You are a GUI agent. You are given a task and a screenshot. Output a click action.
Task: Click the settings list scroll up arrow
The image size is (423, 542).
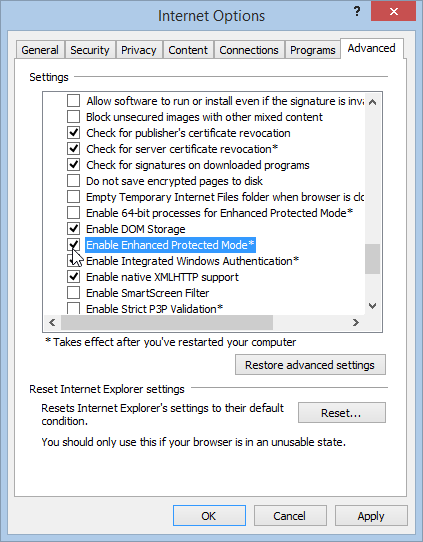[x=372, y=102]
